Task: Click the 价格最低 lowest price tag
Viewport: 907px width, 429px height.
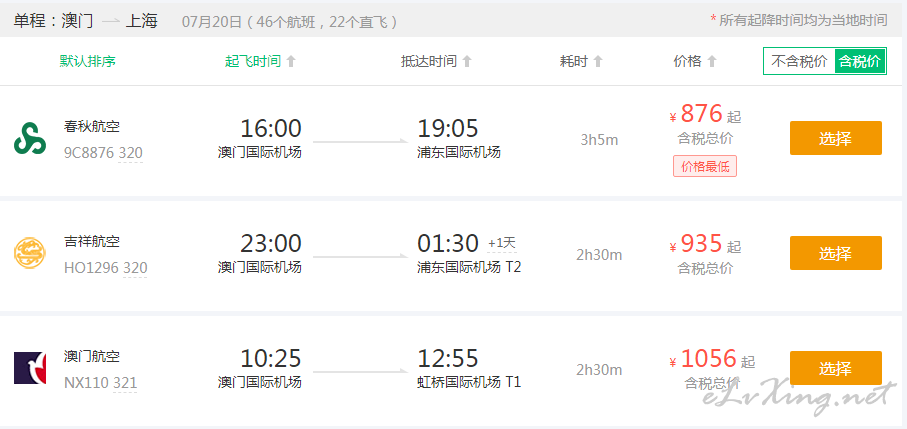Action: point(705,167)
